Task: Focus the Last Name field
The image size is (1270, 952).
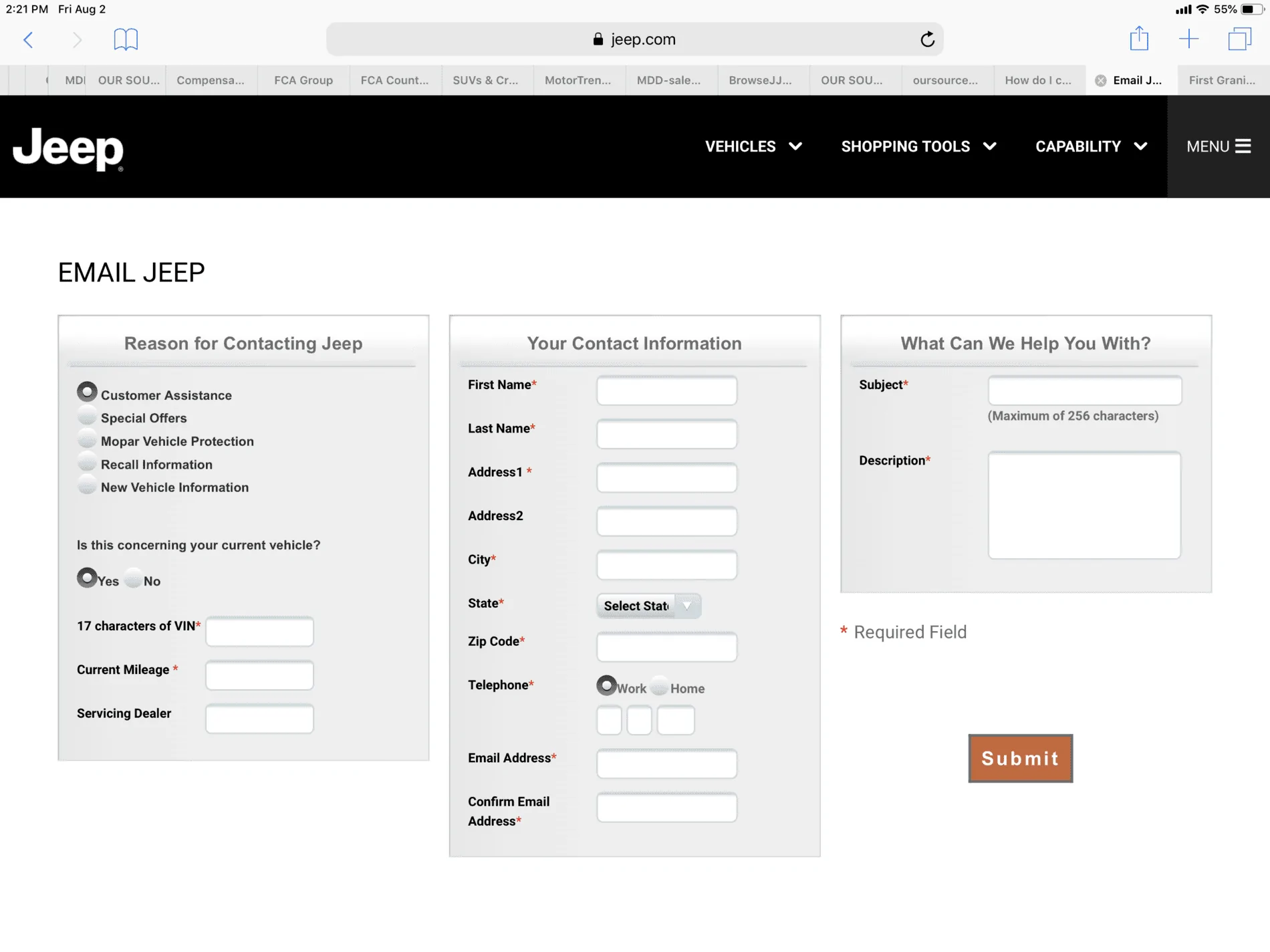Action: coord(666,434)
